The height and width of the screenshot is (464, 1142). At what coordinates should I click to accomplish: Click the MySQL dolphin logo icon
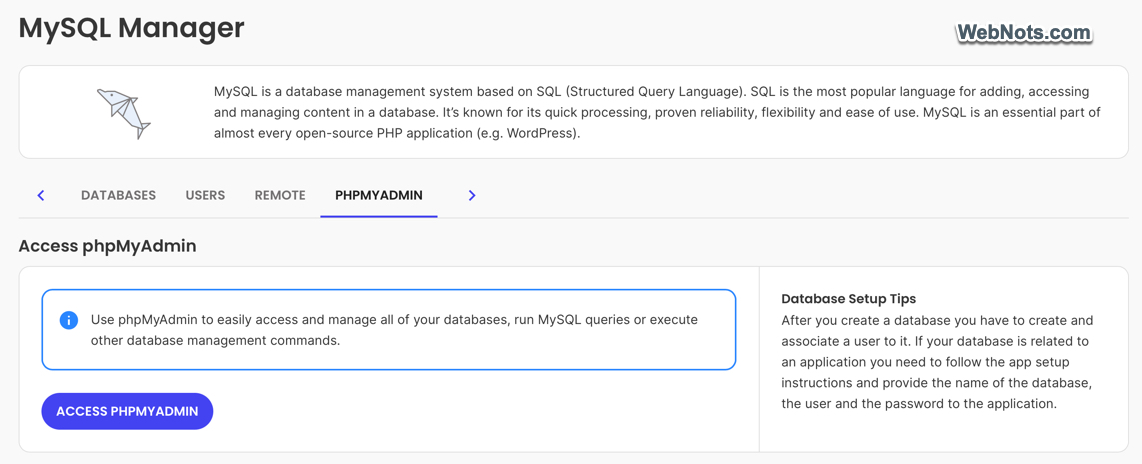tap(123, 112)
